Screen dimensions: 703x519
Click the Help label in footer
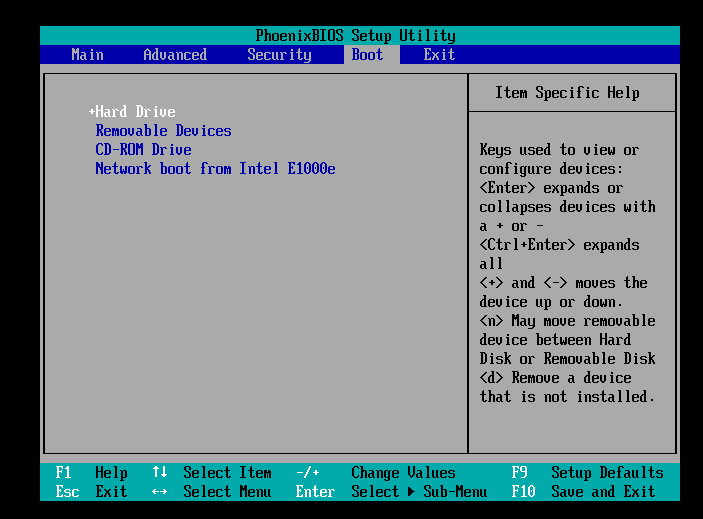pyautogui.click(x=111, y=472)
